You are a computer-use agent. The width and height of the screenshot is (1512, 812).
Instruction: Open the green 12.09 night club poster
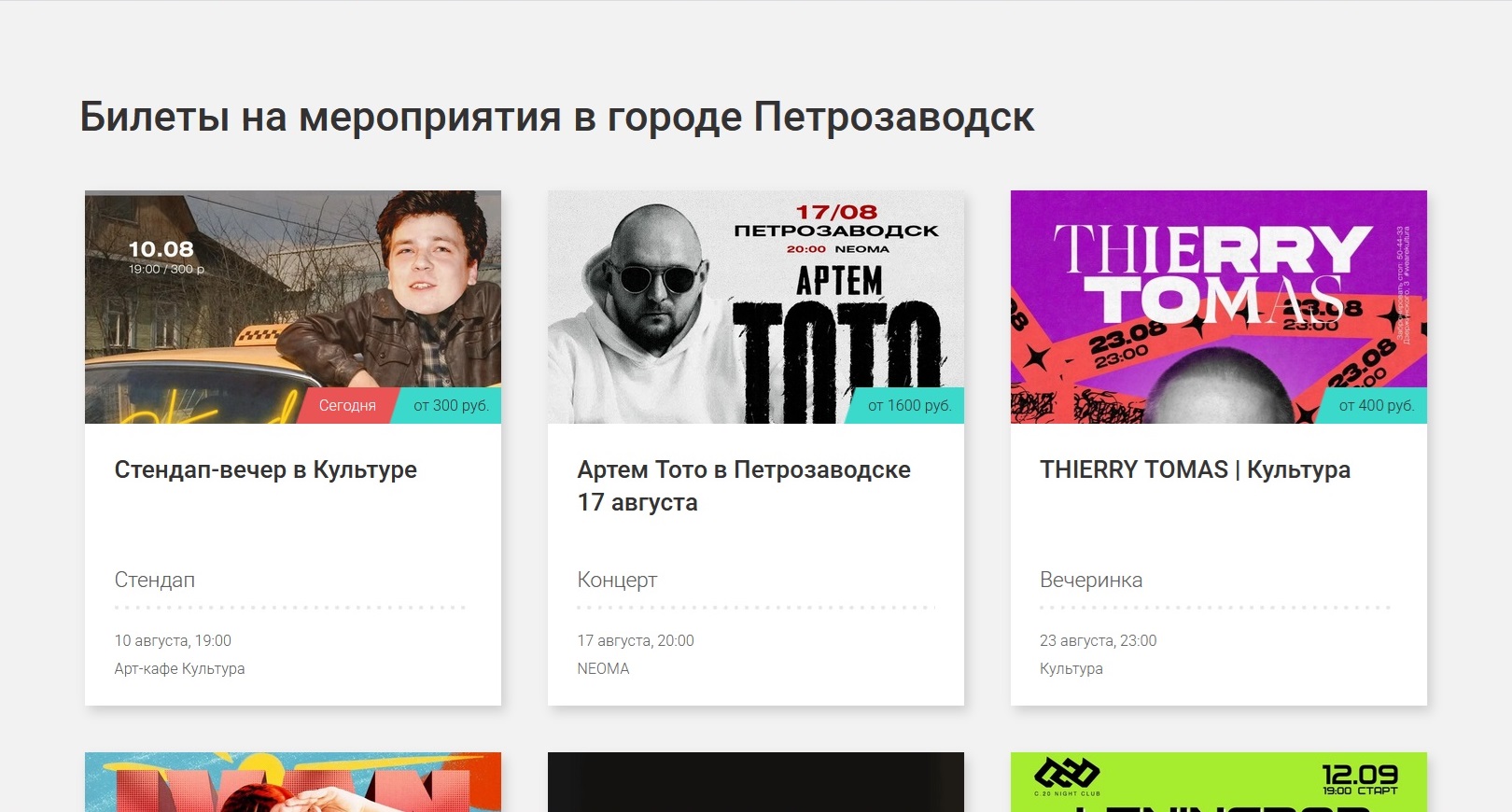1219,782
